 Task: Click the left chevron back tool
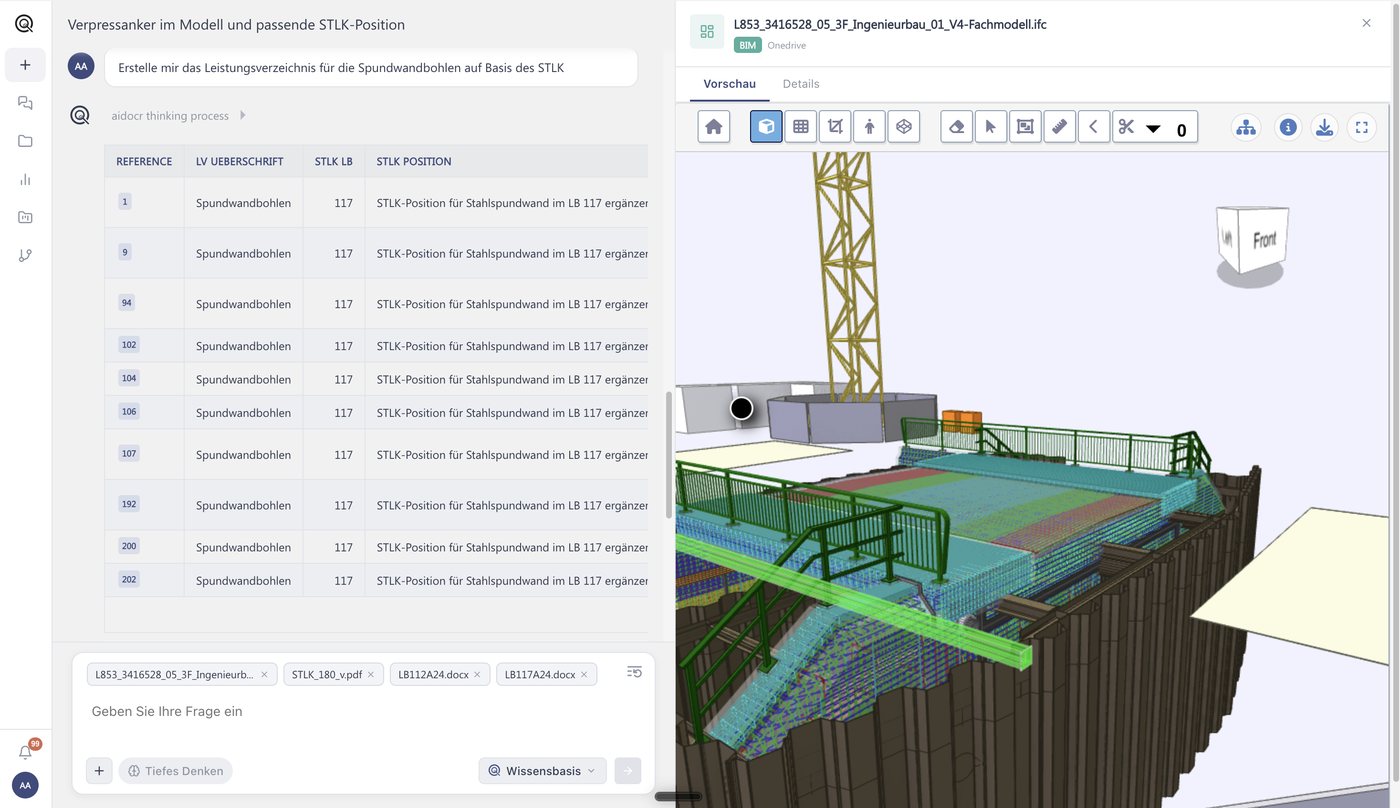click(1094, 127)
